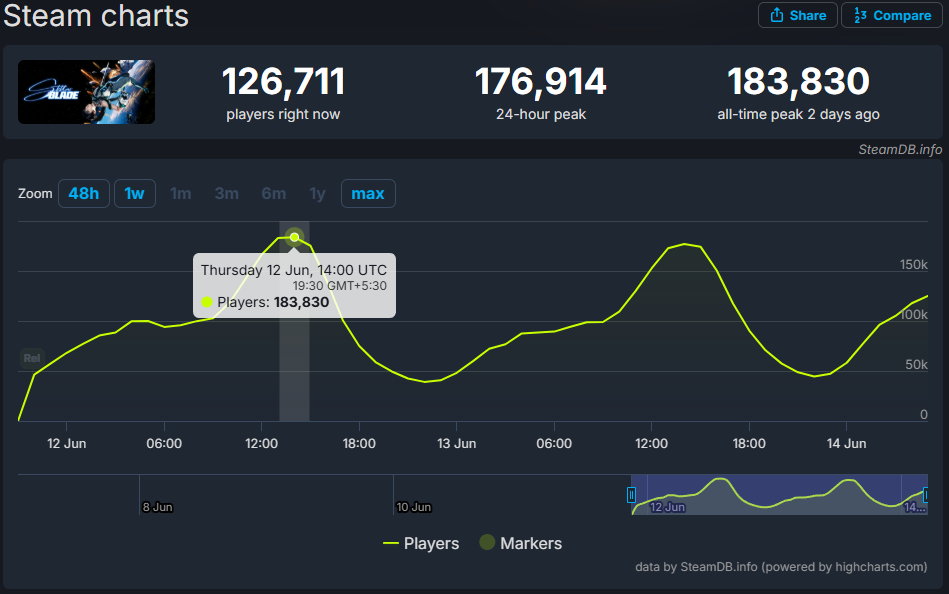Select the 3m zoom option
This screenshot has height=594, width=949.
[x=226, y=194]
